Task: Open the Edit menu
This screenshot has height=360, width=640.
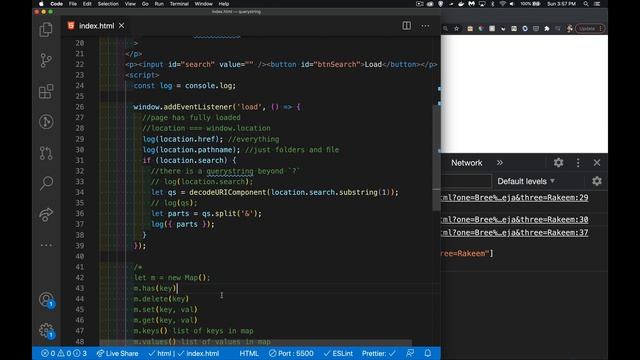Action: click(x=87, y=4)
